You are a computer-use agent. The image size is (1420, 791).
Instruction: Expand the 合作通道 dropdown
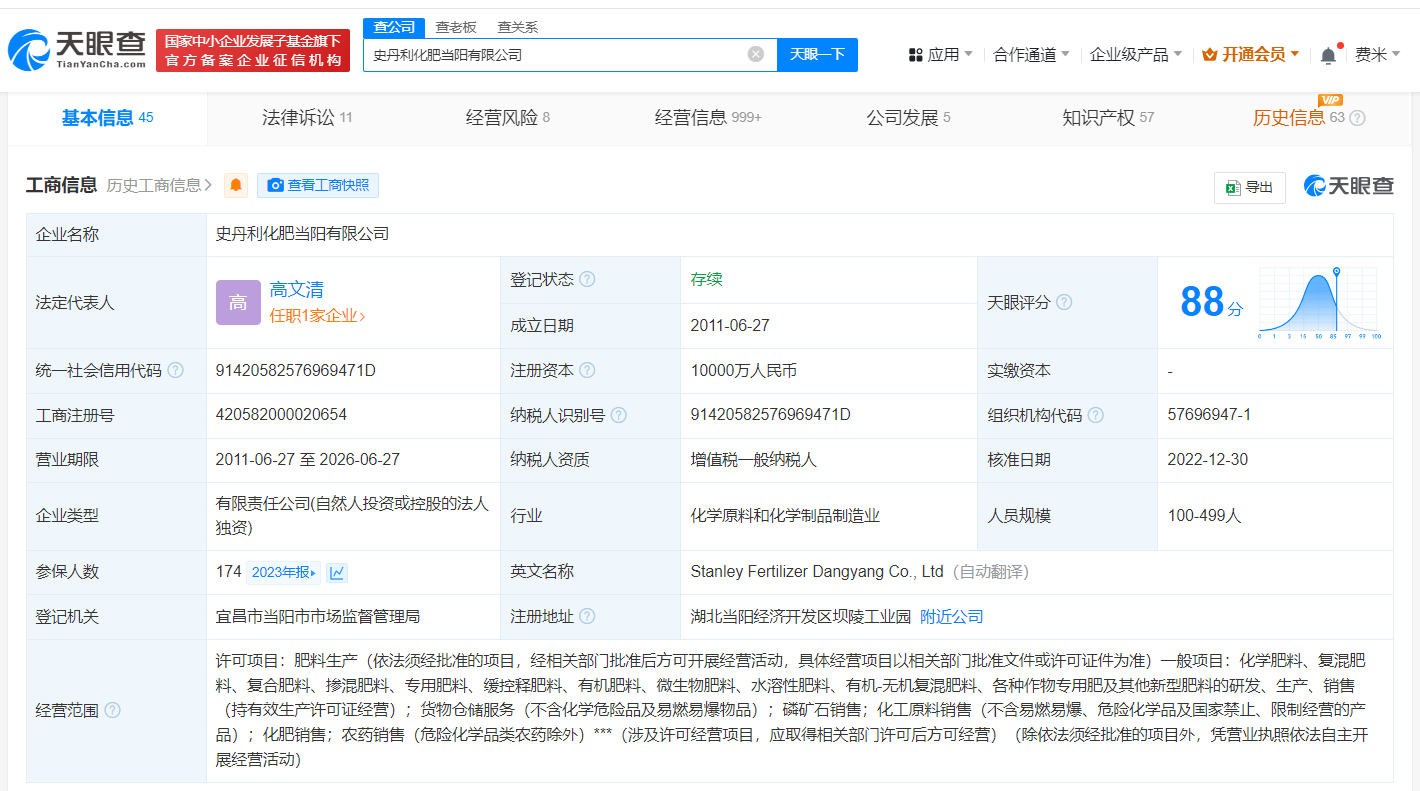tap(1031, 55)
